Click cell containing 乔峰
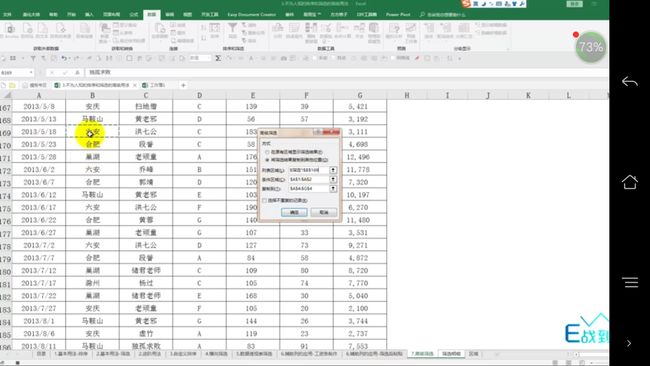 (x=146, y=170)
